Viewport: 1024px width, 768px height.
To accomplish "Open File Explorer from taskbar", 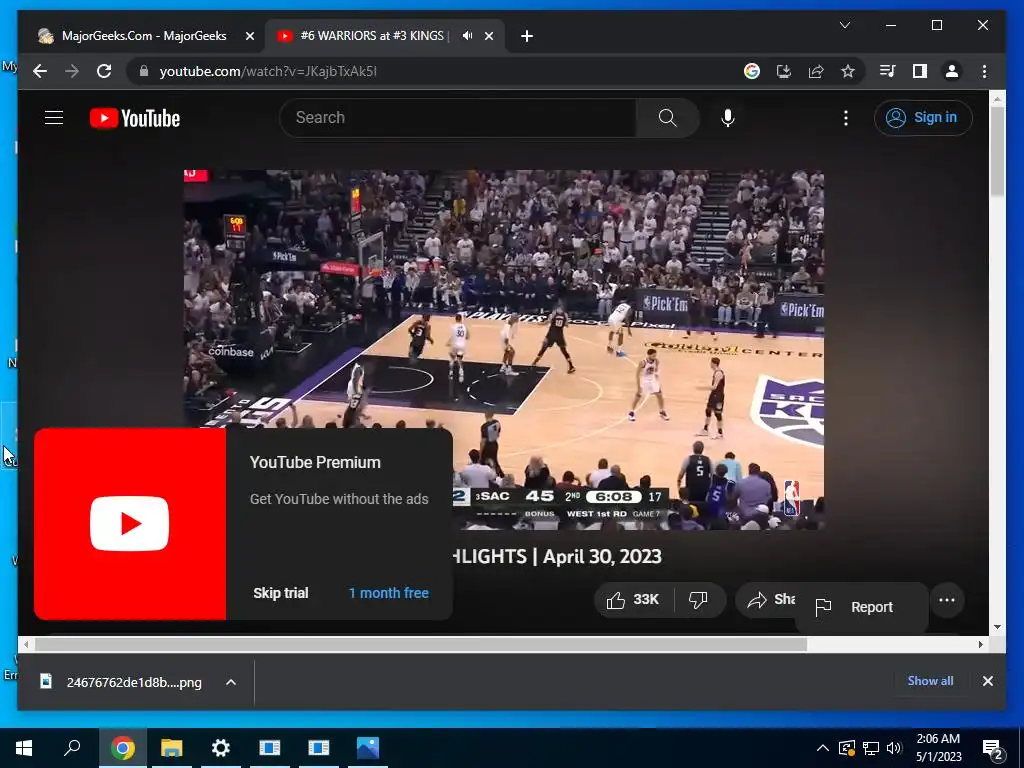I will 172,748.
